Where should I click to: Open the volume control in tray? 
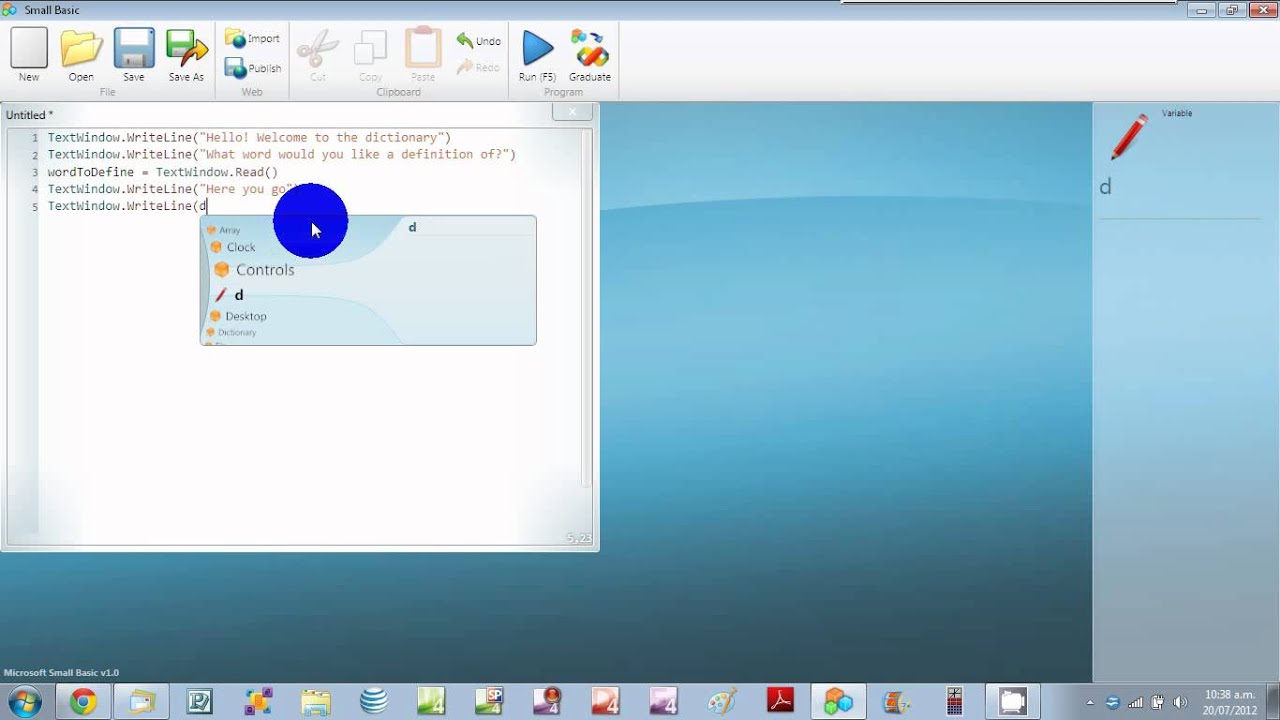(x=1179, y=702)
